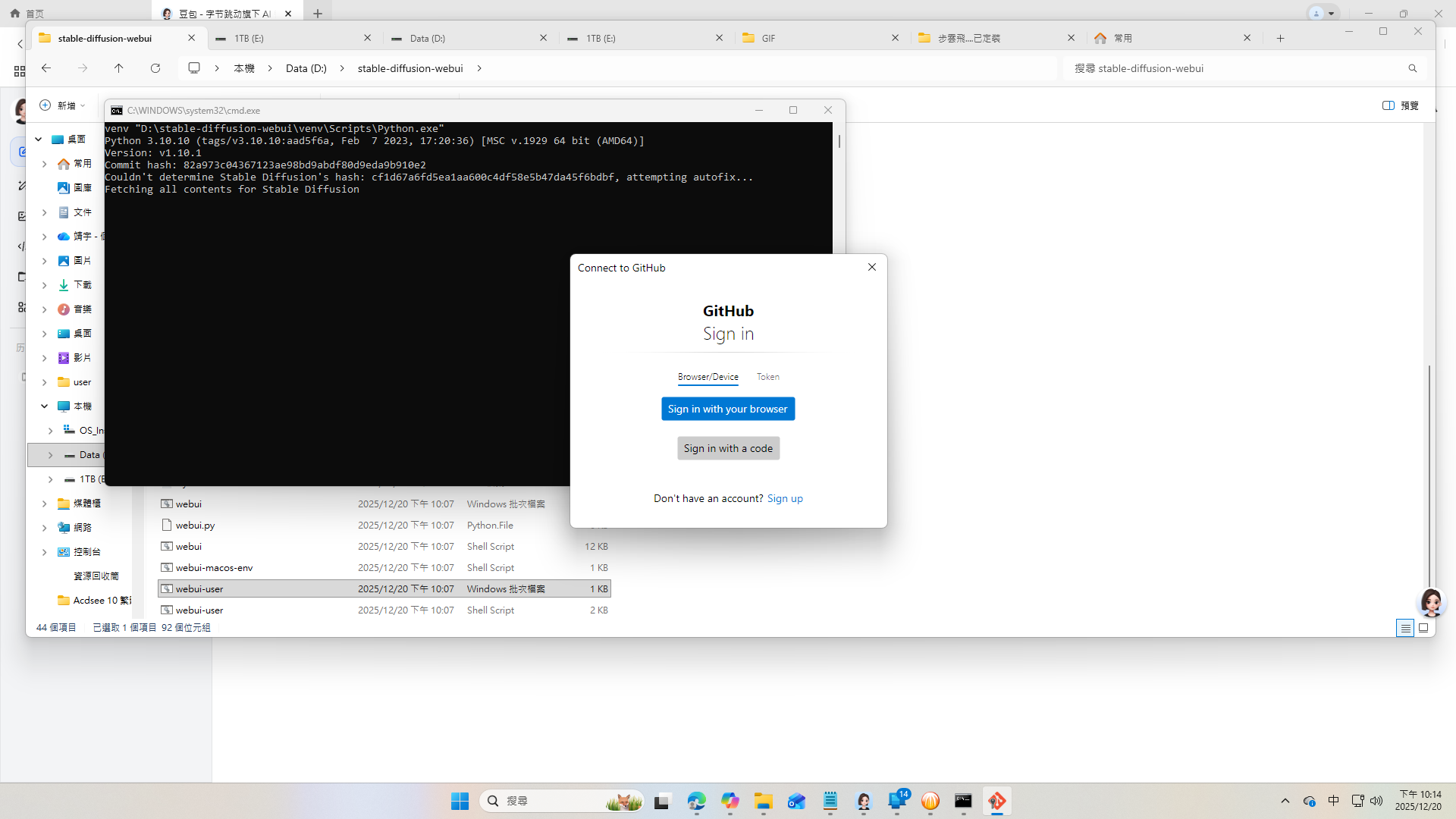
Task: Collapse the 本機 tree node
Action: tap(44, 406)
